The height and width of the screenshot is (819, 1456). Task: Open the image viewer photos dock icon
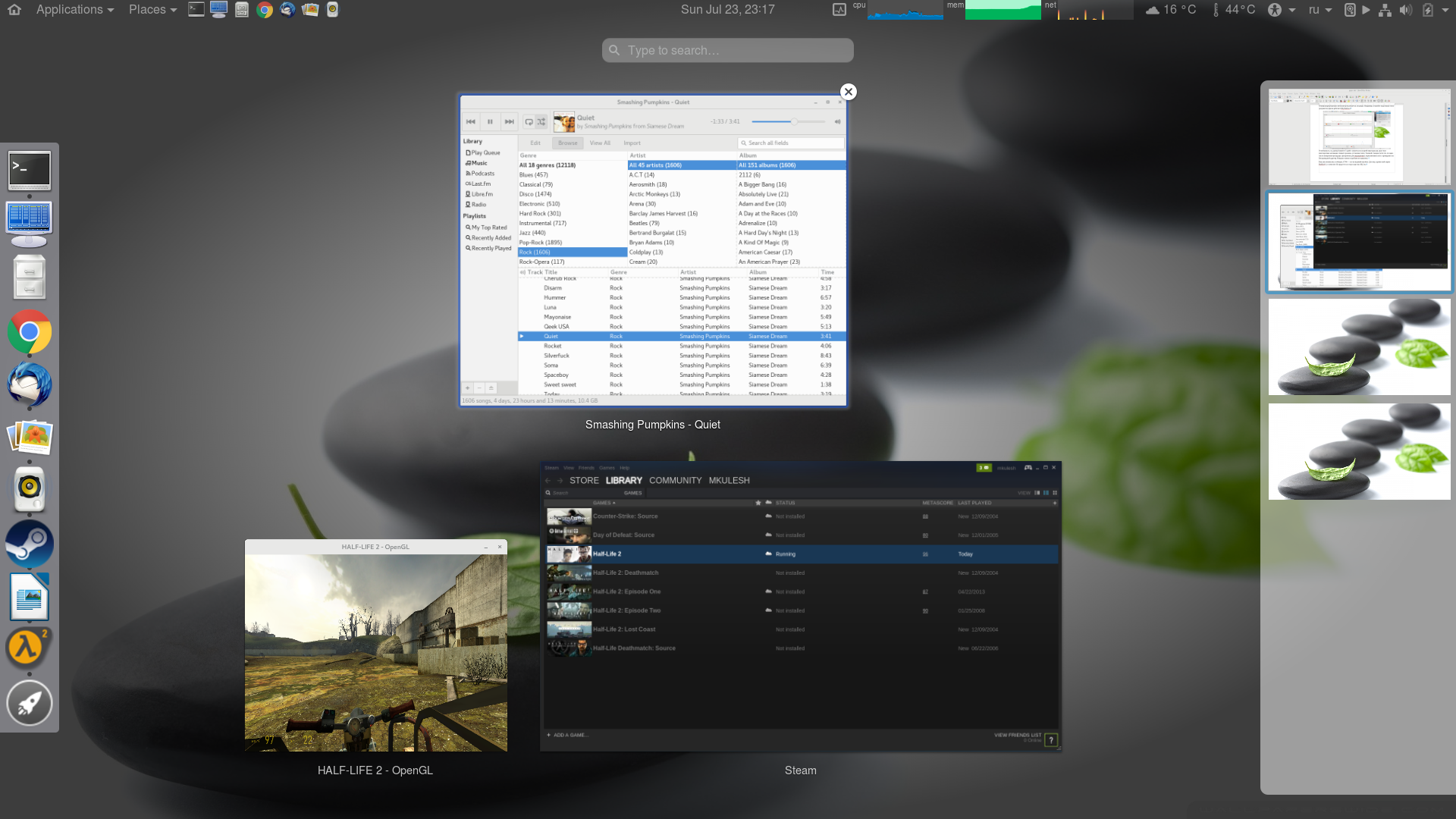point(30,438)
